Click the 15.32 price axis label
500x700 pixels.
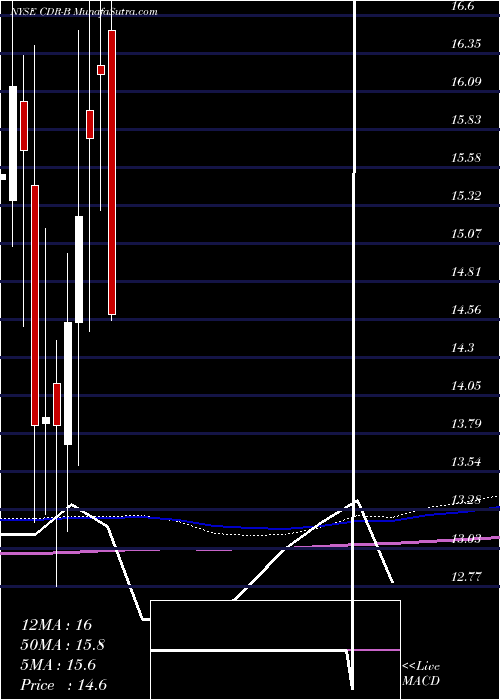pos(466,196)
